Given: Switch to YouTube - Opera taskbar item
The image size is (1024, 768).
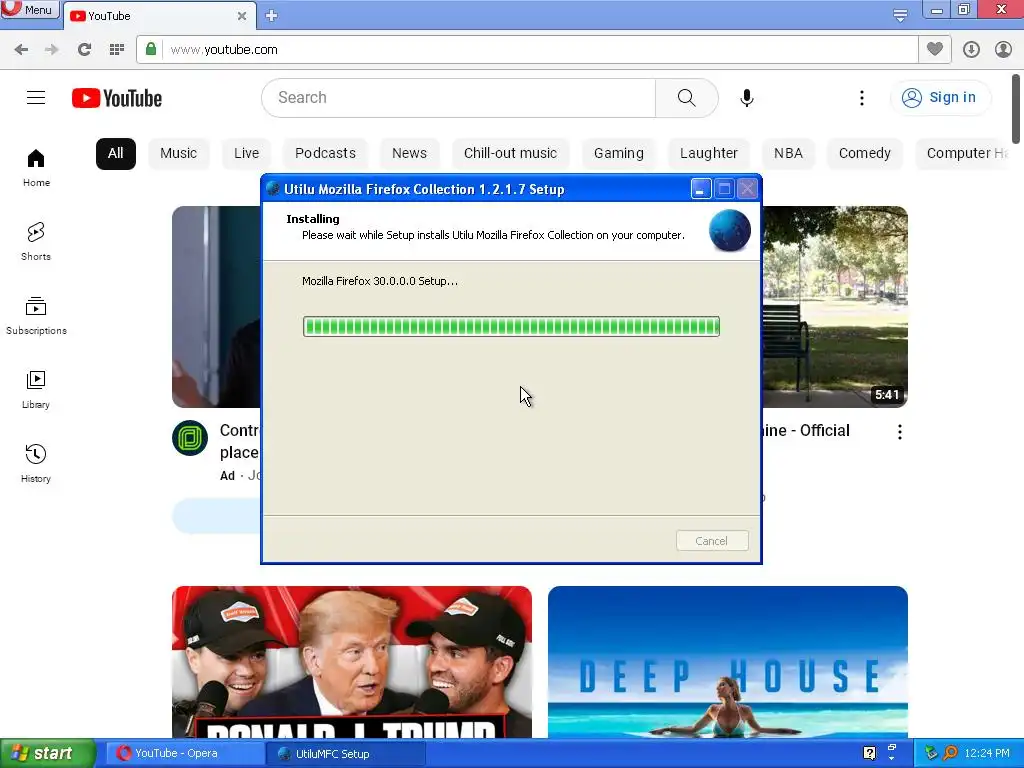Looking at the screenshot, I should [185, 753].
